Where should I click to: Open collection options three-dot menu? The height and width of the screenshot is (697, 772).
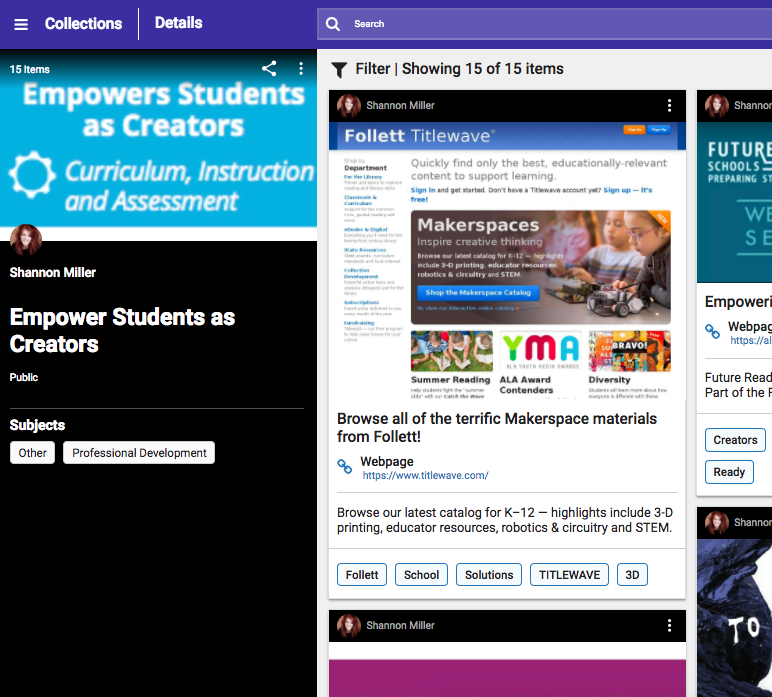click(x=301, y=68)
